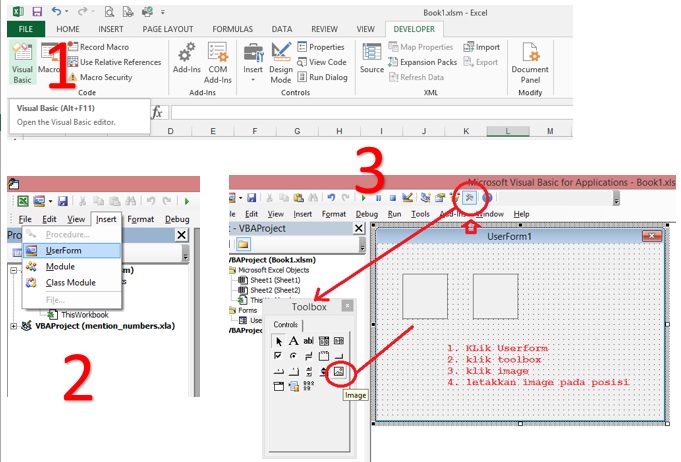Open the Document Panel
The height and width of the screenshot is (462, 681).
pos(530,63)
